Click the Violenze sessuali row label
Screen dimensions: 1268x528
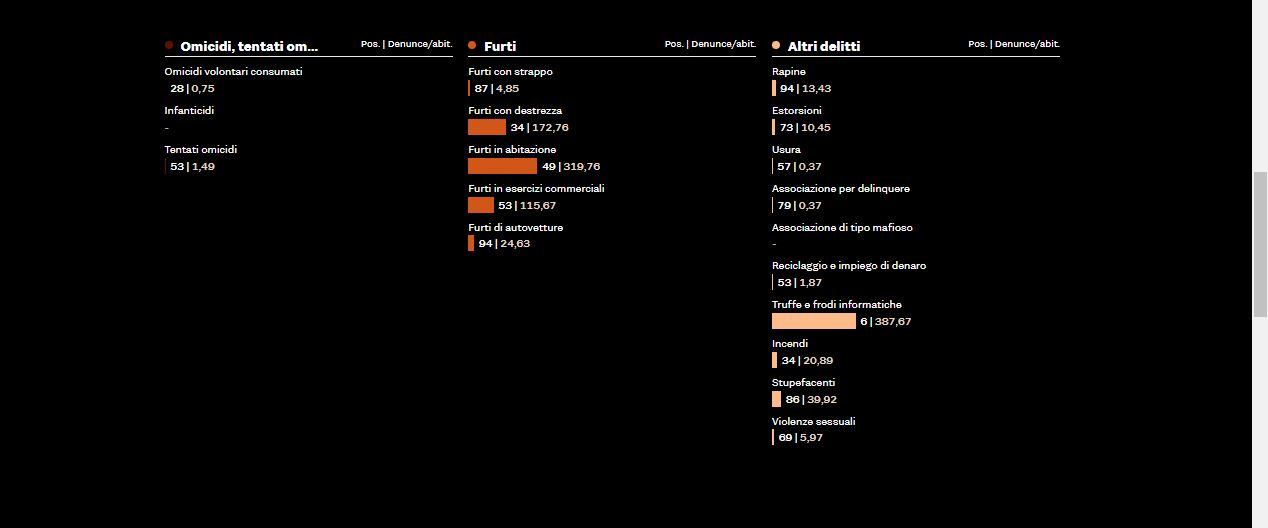pos(813,422)
